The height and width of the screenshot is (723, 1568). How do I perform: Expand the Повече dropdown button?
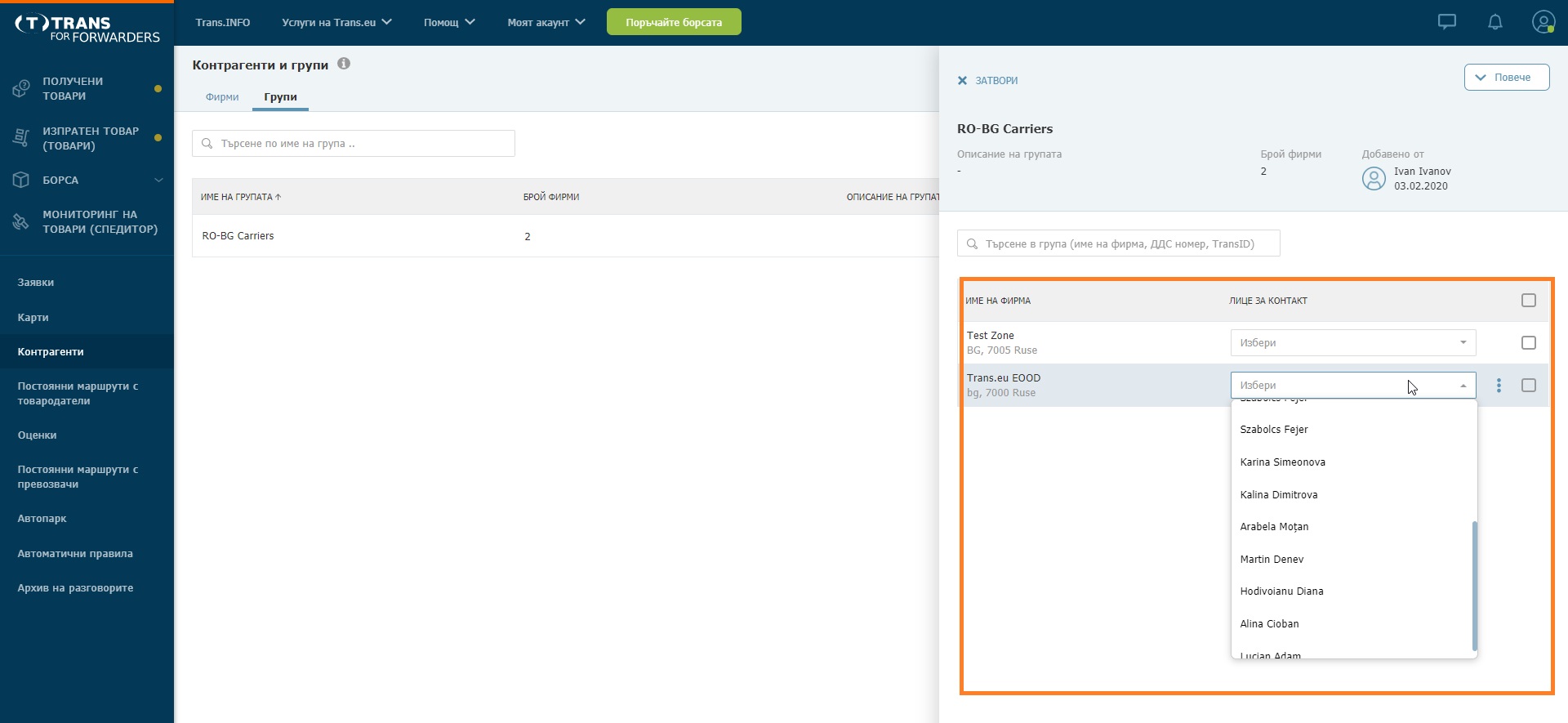1507,77
